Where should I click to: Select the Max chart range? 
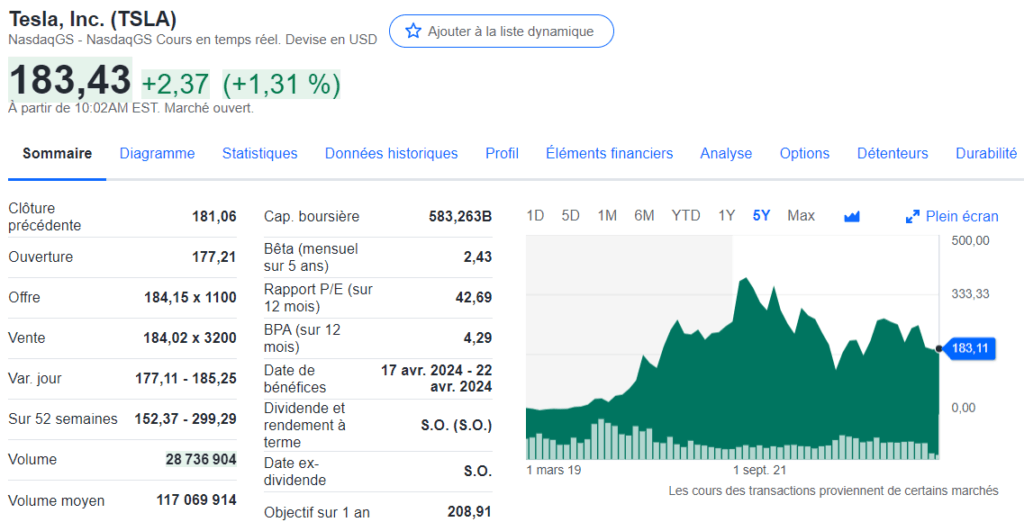(x=801, y=215)
